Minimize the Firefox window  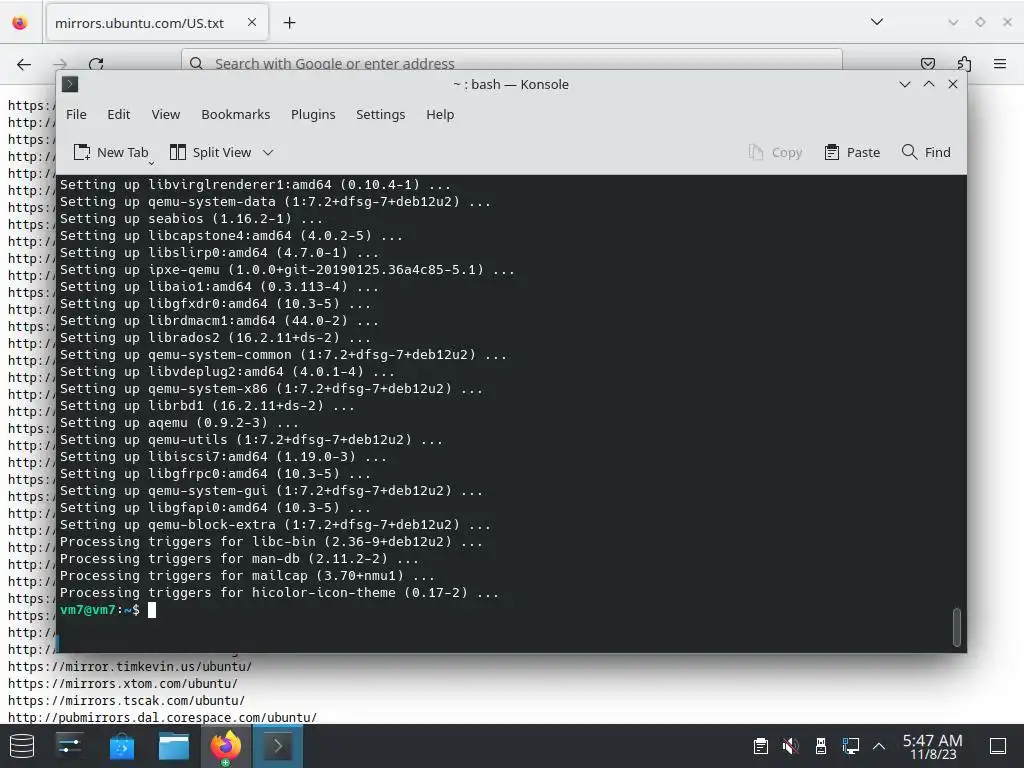coord(953,22)
